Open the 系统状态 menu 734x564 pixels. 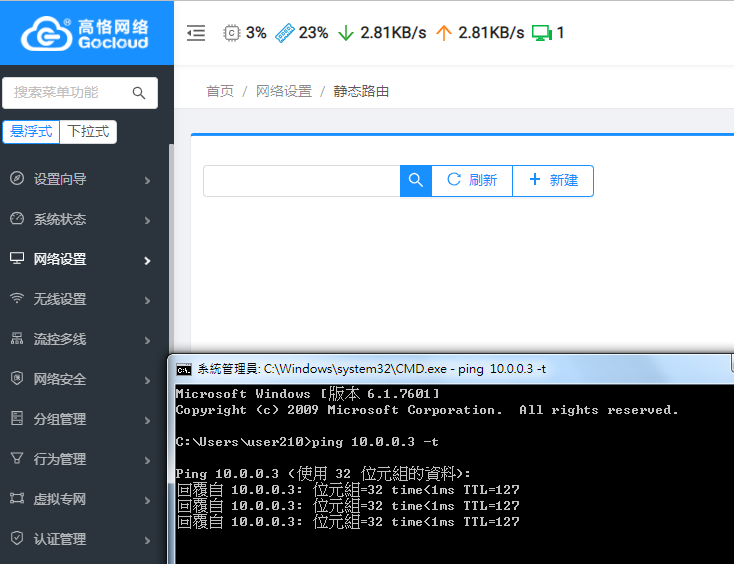83,219
